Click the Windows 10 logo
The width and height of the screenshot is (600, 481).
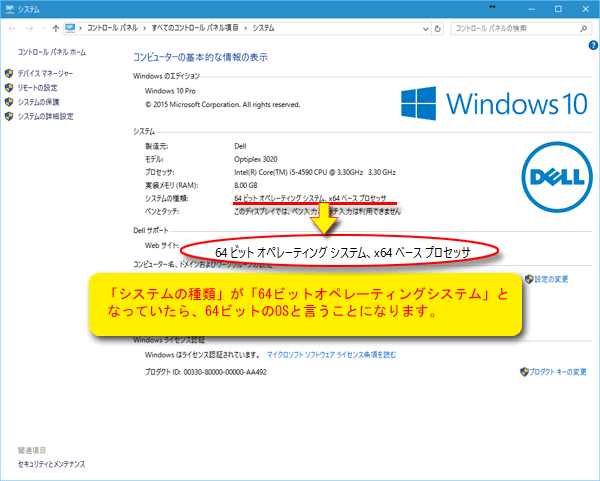pyautogui.click(x=494, y=103)
